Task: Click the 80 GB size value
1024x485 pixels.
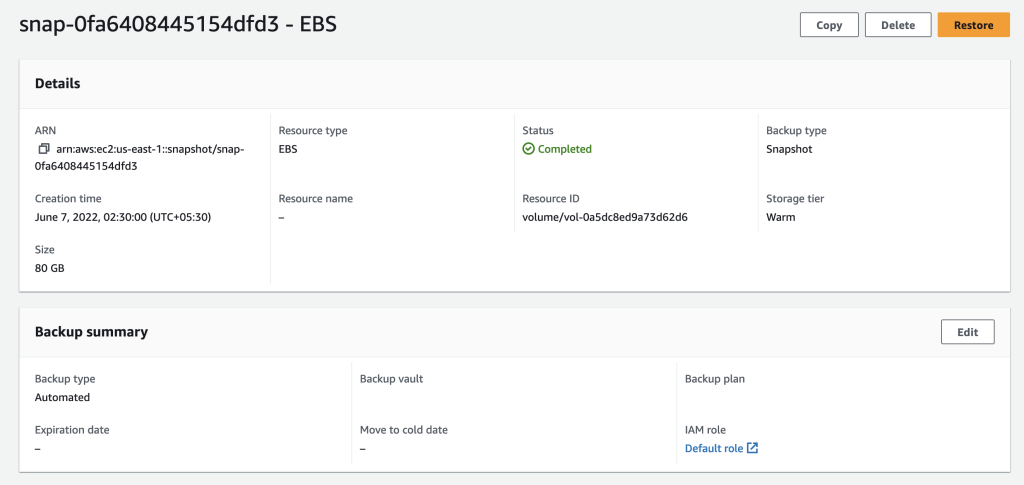Action: click(x=50, y=268)
